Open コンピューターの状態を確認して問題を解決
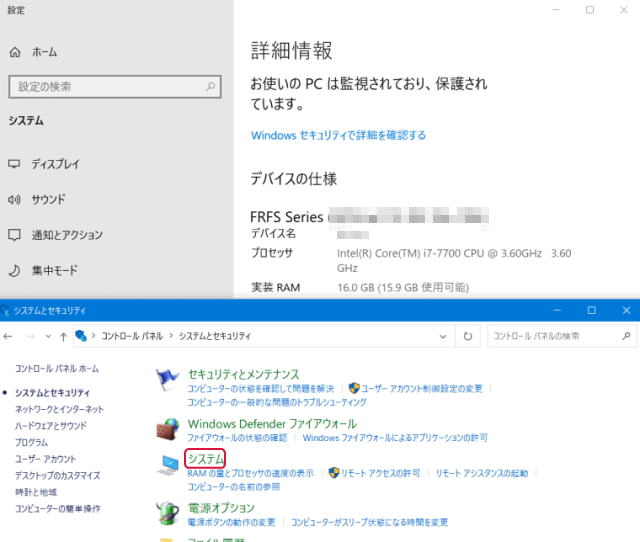The width and height of the screenshot is (640, 542). 260,389
